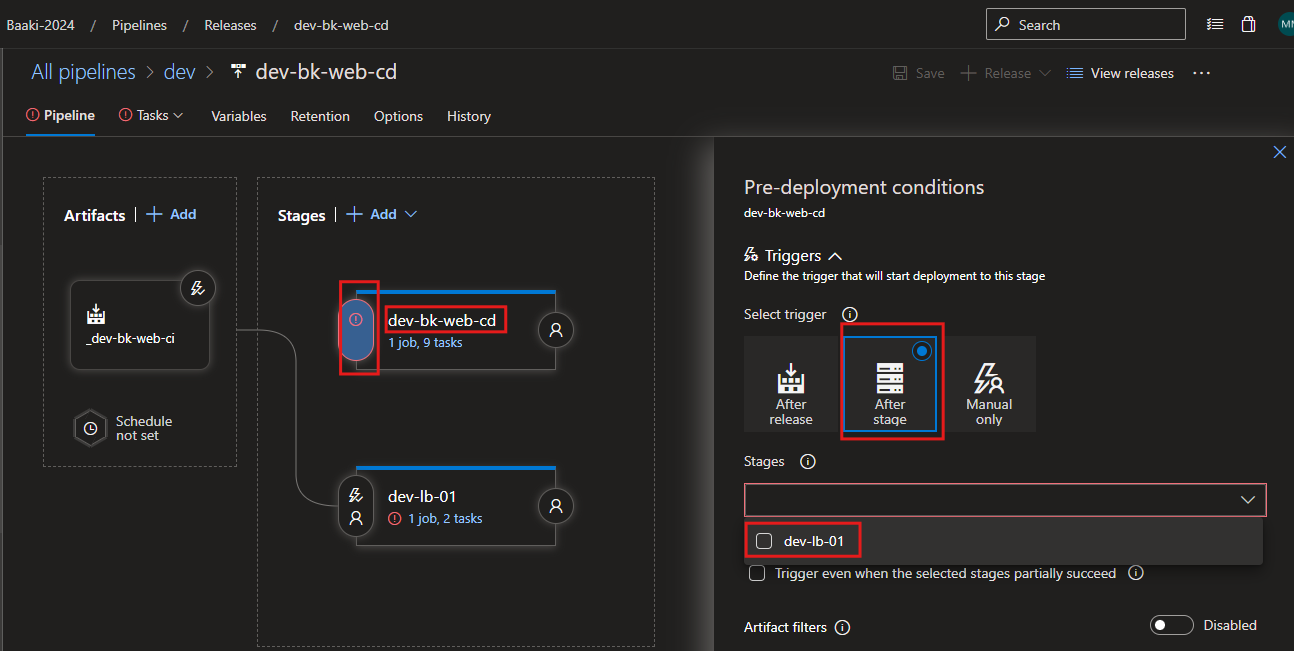This screenshot has height=651, width=1294.
Task: Open the marketplace shopping bag icon
Action: tap(1248, 25)
